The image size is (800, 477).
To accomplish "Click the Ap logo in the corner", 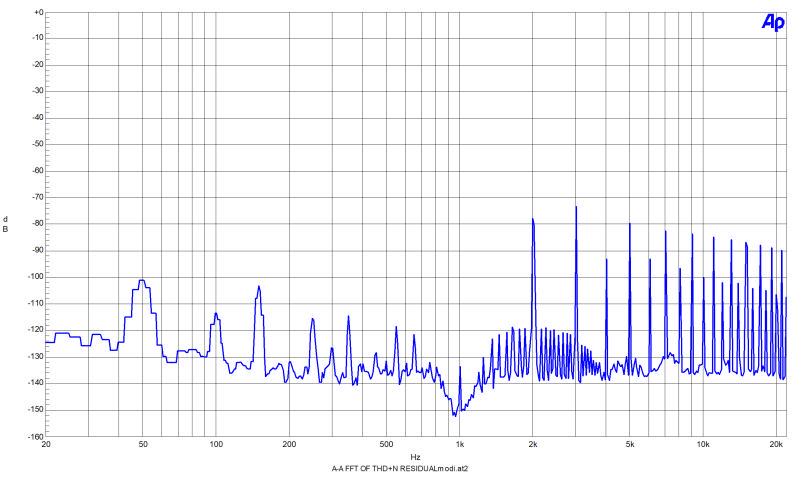I will 773,22.
